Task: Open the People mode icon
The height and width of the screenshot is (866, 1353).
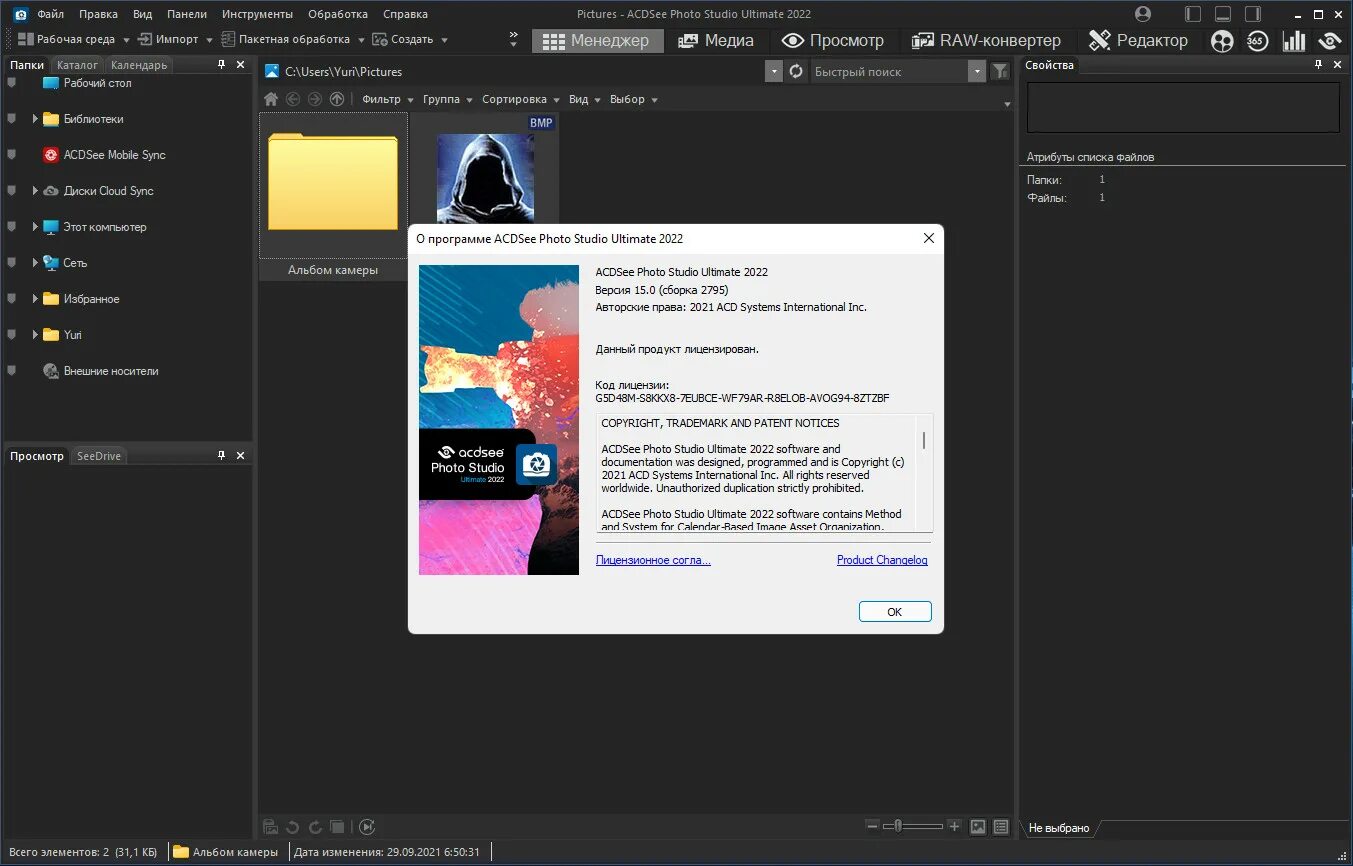Action: (1222, 41)
